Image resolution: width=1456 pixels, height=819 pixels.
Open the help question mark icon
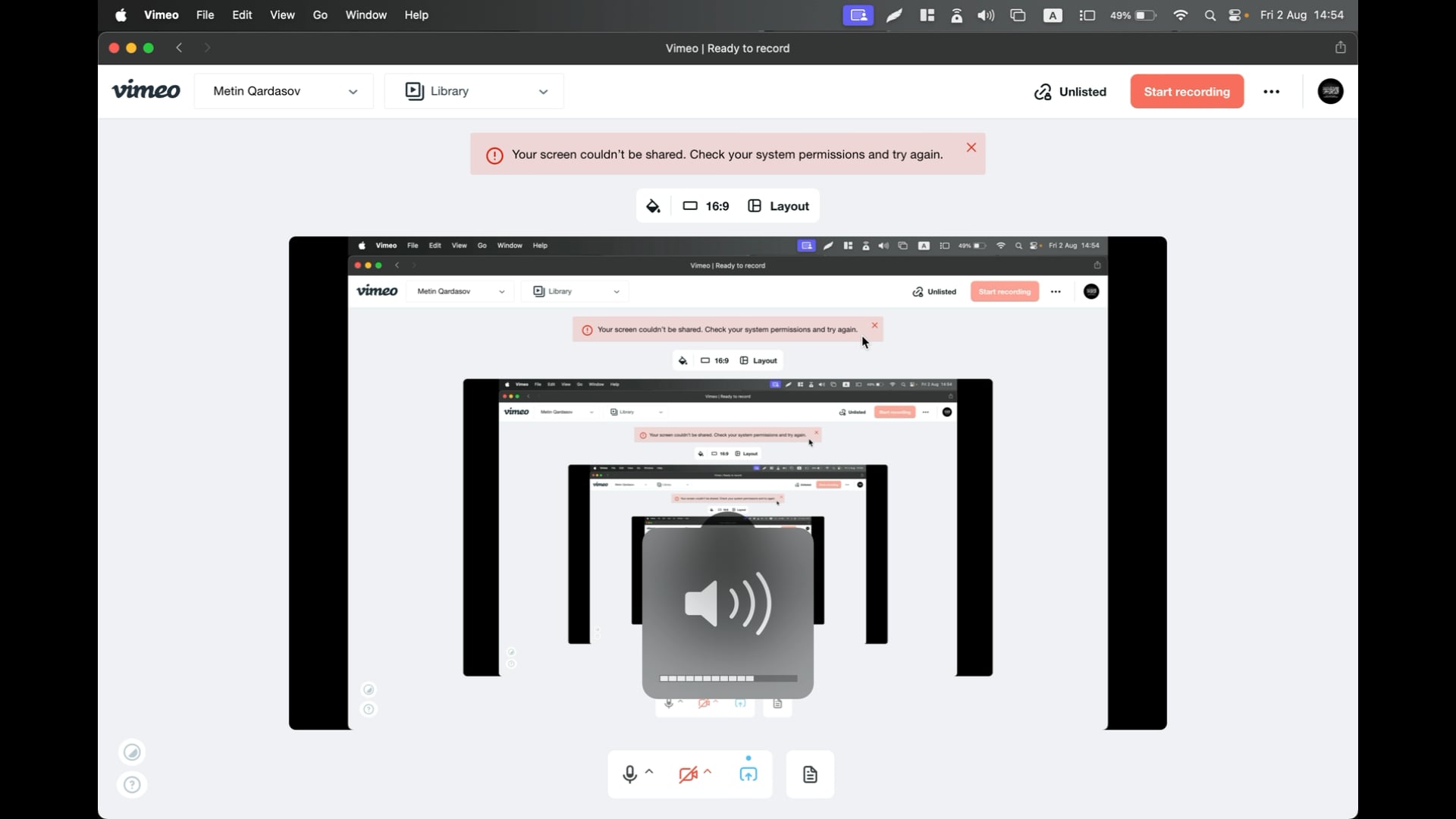[x=132, y=785]
